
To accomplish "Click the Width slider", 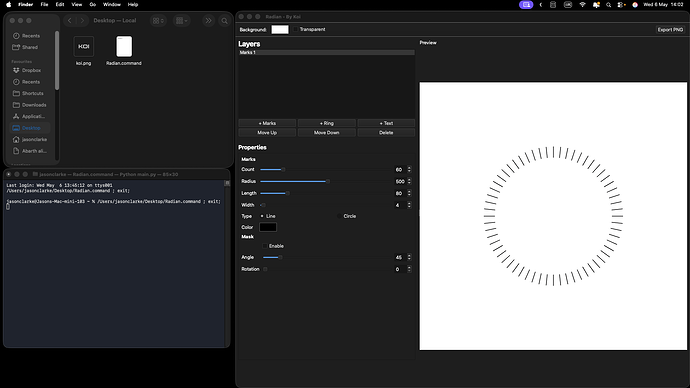I will pos(326,205).
